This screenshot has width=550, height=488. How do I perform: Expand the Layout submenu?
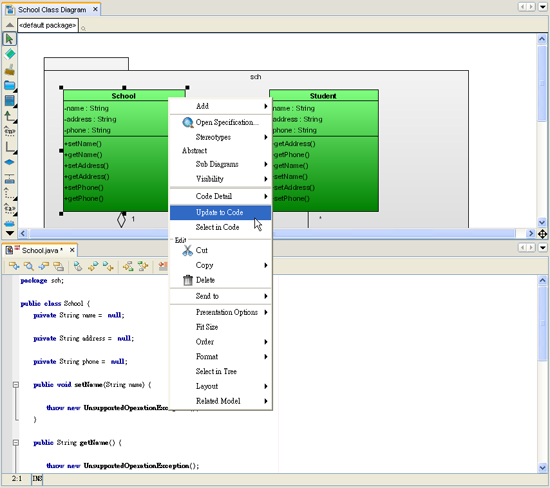(x=220, y=386)
